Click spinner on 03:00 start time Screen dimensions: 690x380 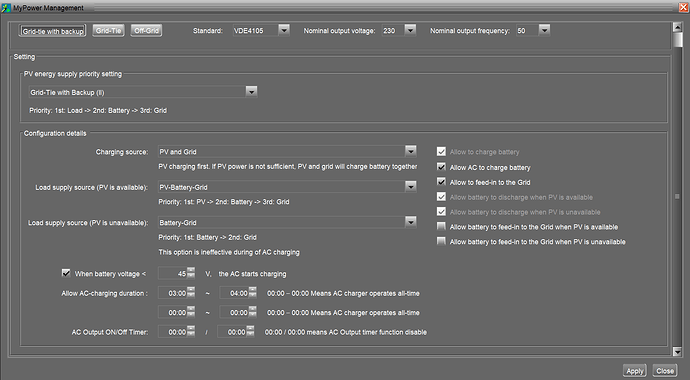(191, 293)
